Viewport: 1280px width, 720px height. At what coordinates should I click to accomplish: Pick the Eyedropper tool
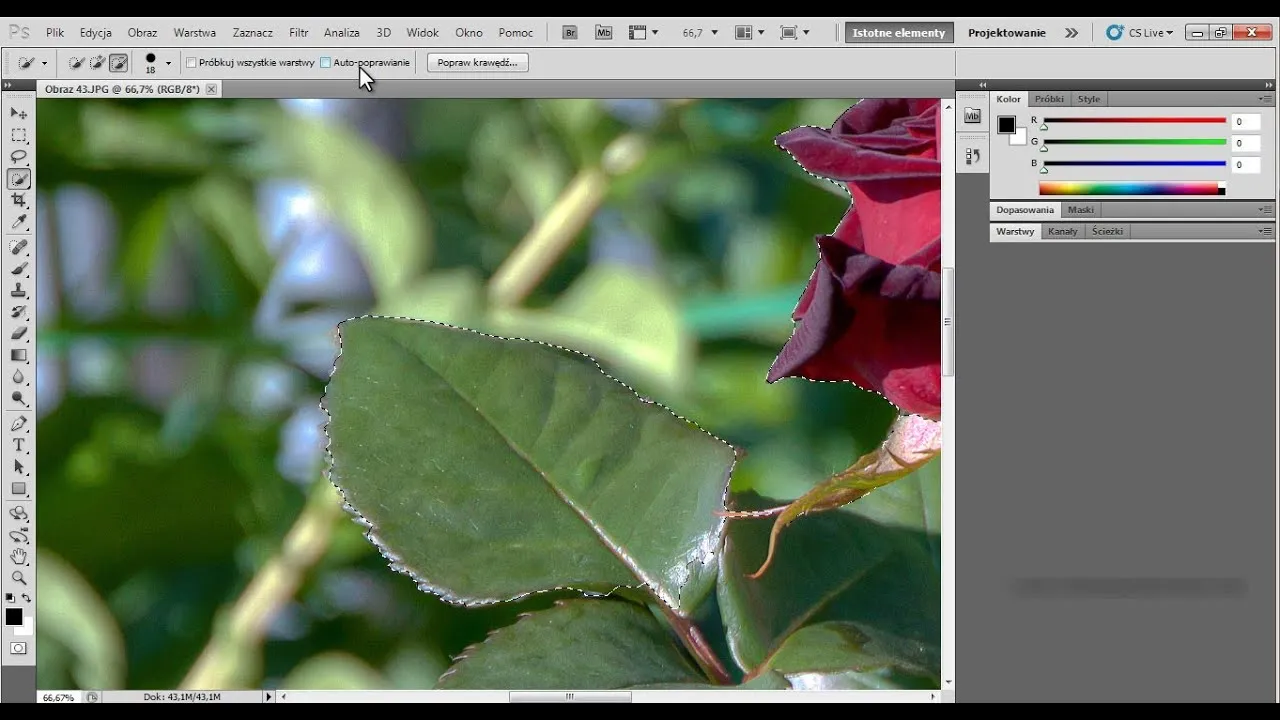tap(19, 223)
